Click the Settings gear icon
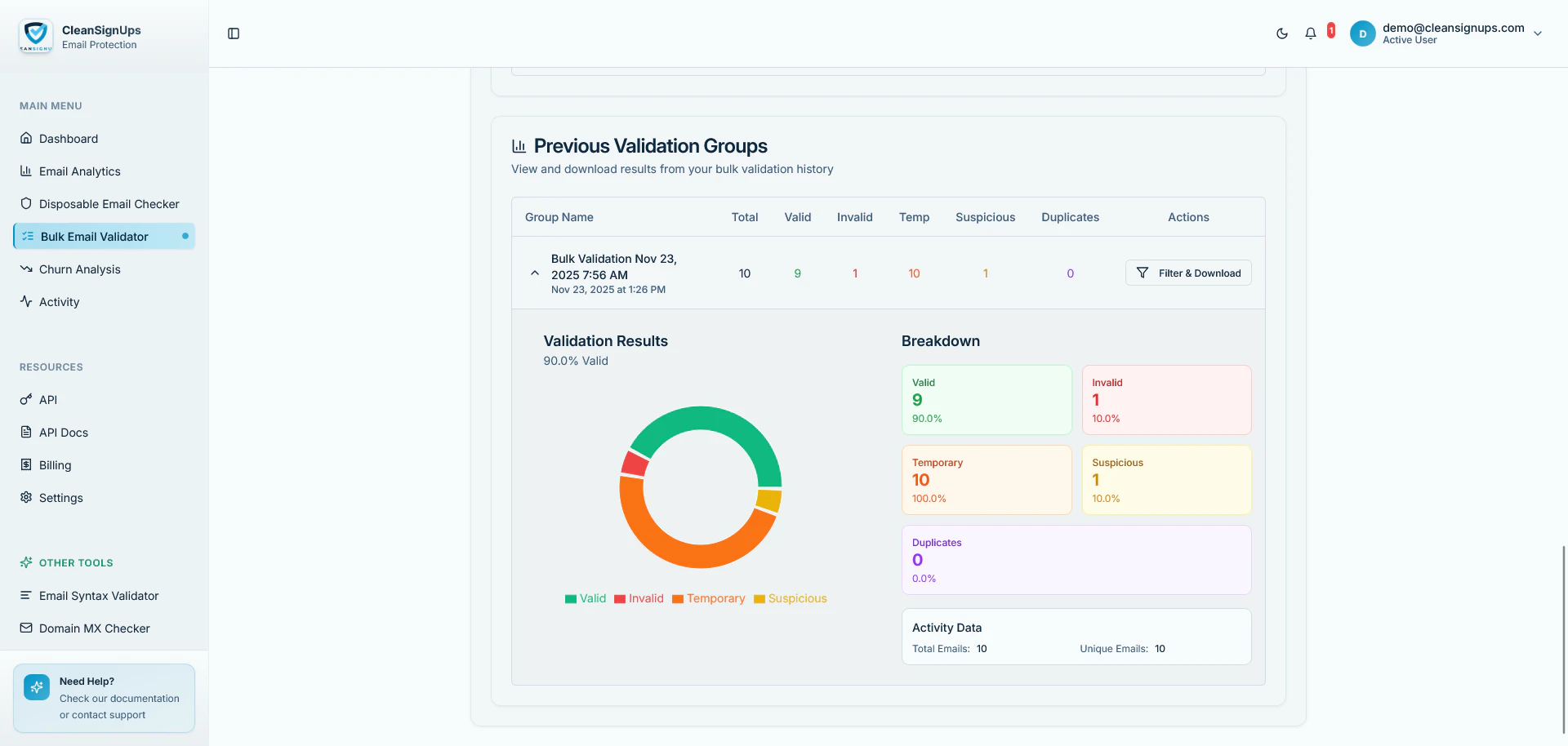The image size is (1568, 746). click(26, 497)
